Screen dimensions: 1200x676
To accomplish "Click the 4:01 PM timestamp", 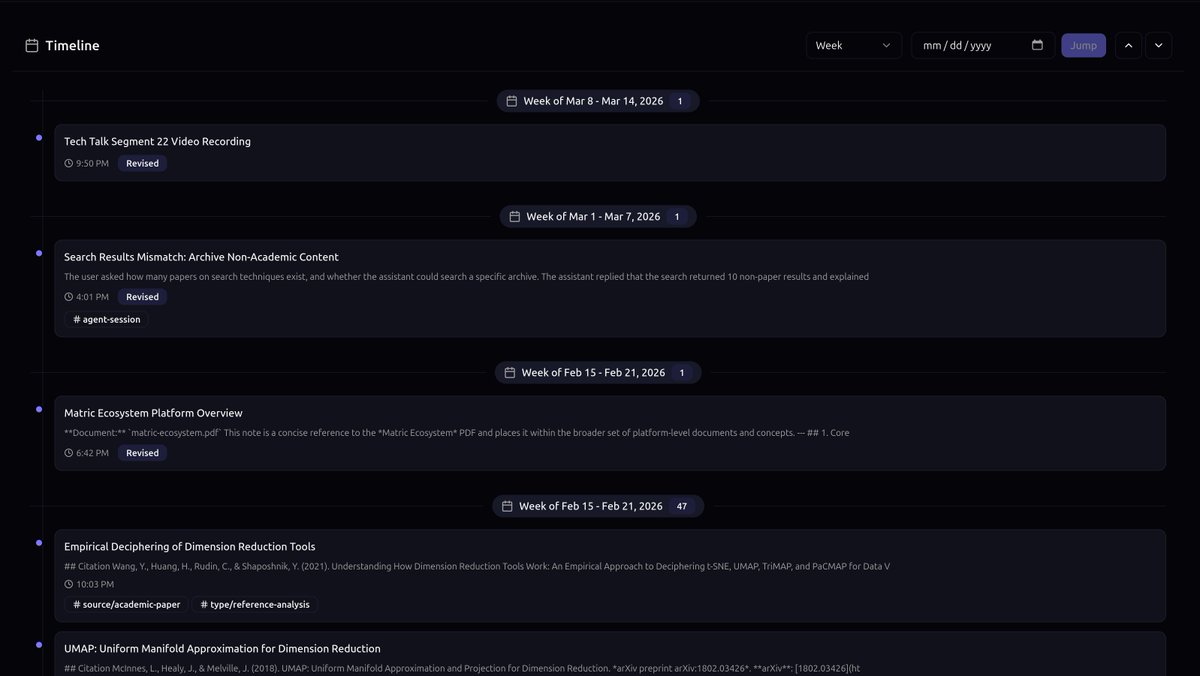I will (92, 297).
